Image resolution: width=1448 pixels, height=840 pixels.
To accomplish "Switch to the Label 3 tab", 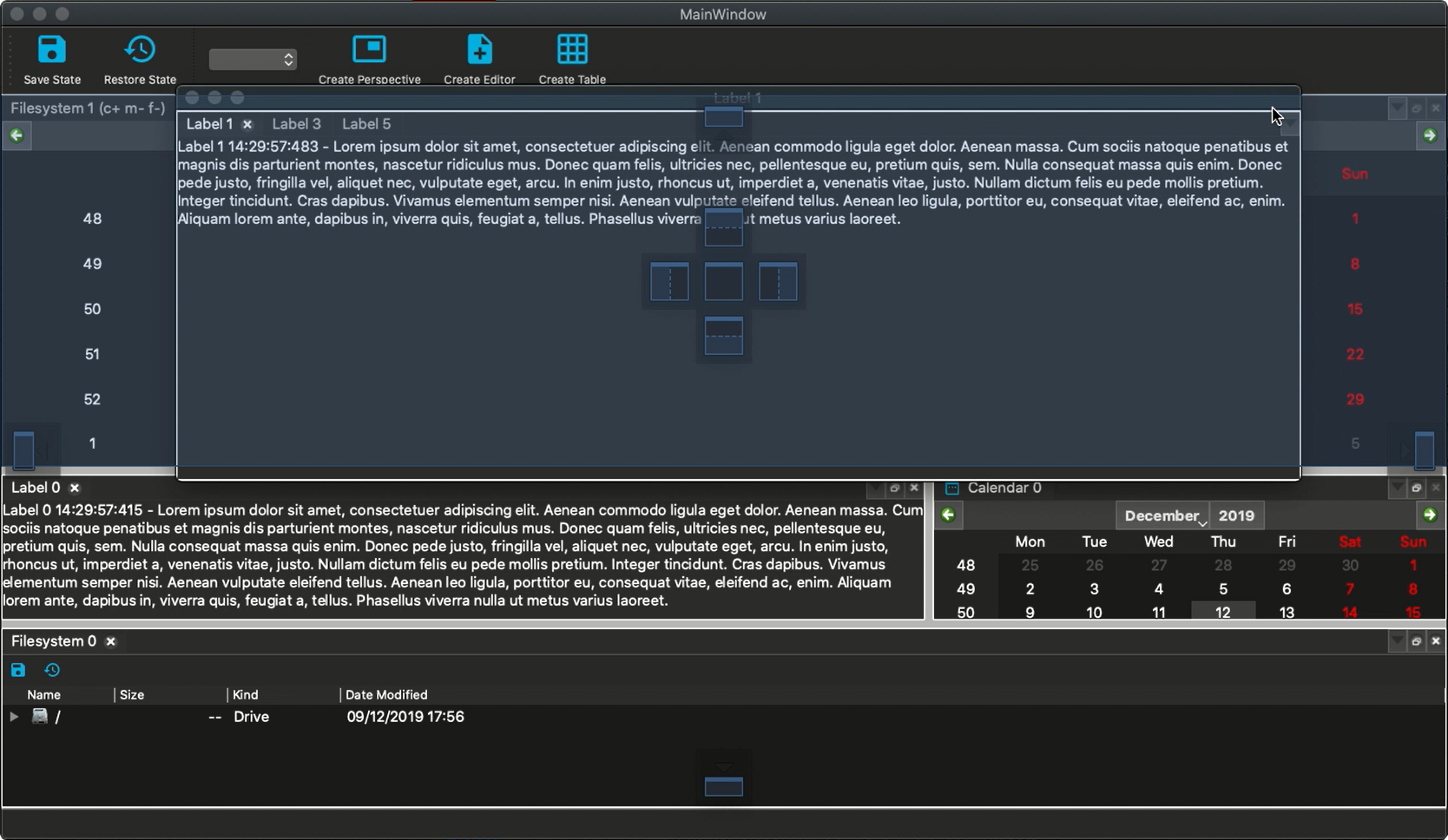I will tap(296, 123).
